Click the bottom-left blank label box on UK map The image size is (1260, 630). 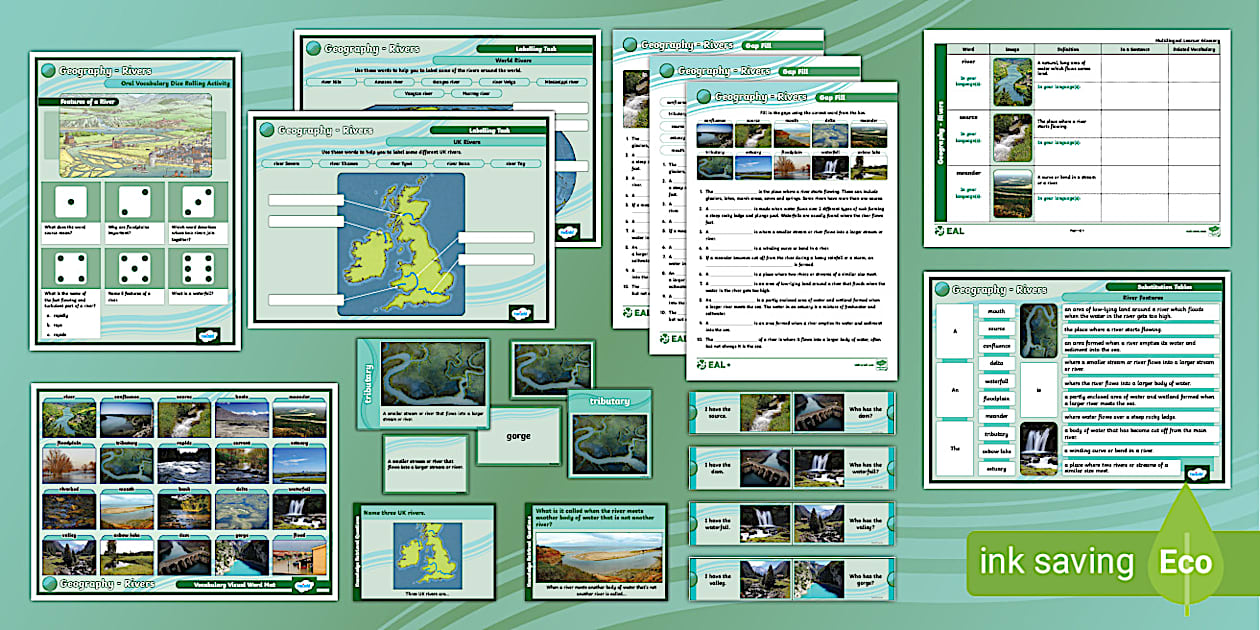coord(303,298)
